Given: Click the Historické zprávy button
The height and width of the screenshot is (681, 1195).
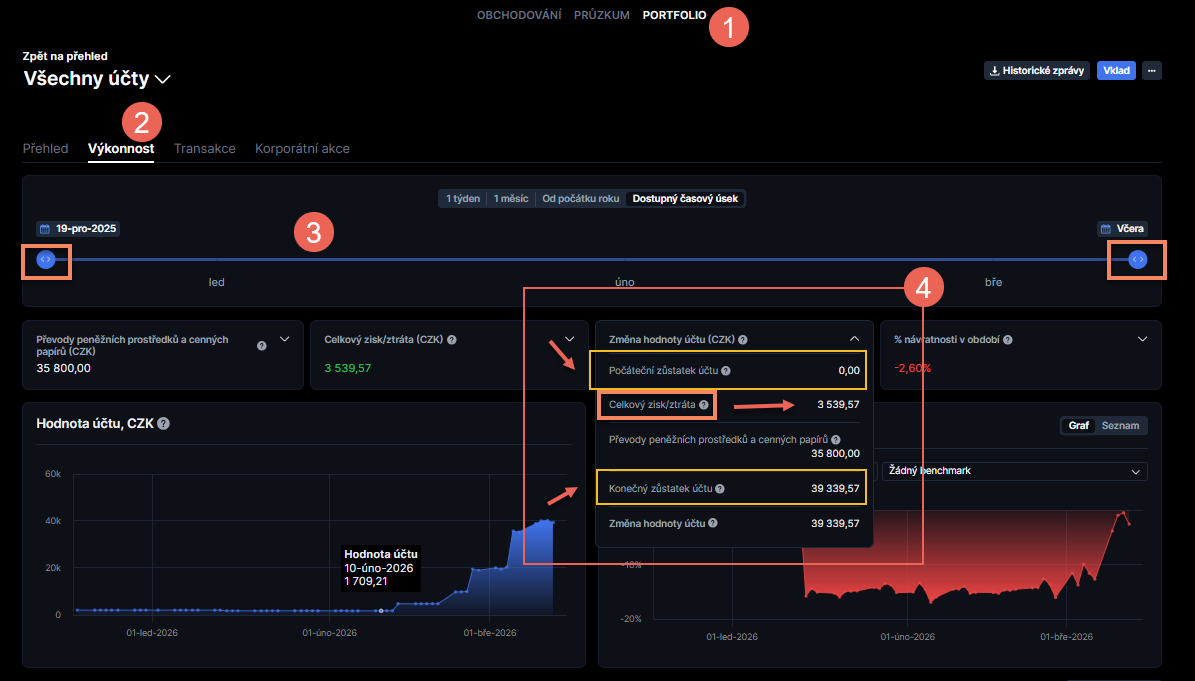Looking at the screenshot, I should pyautogui.click(x=1036, y=71).
